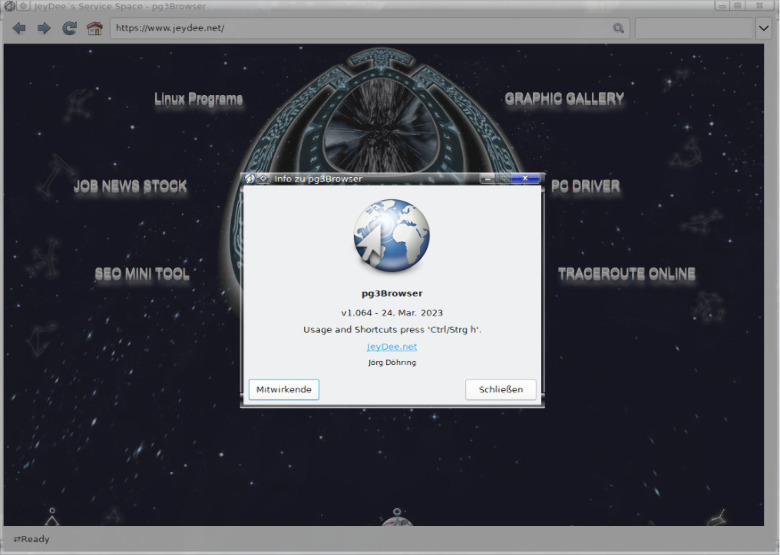
Task: Close the Info zu pg3Browser dialog
Action: coord(525,178)
